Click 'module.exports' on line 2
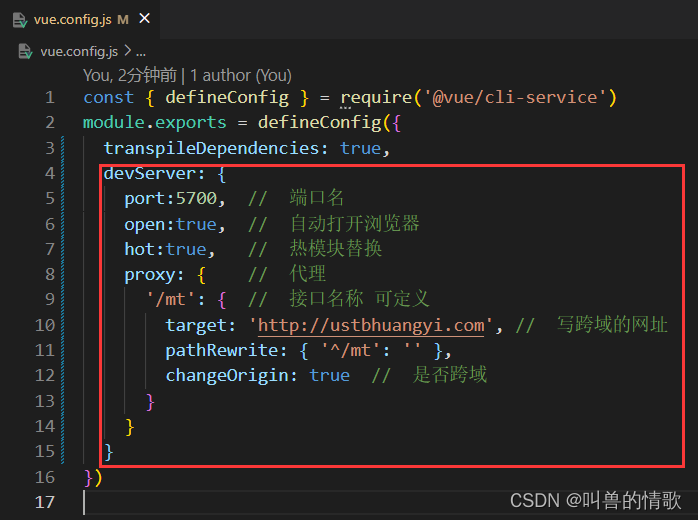The width and height of the screenshot is (698, 520). point(154,122)
